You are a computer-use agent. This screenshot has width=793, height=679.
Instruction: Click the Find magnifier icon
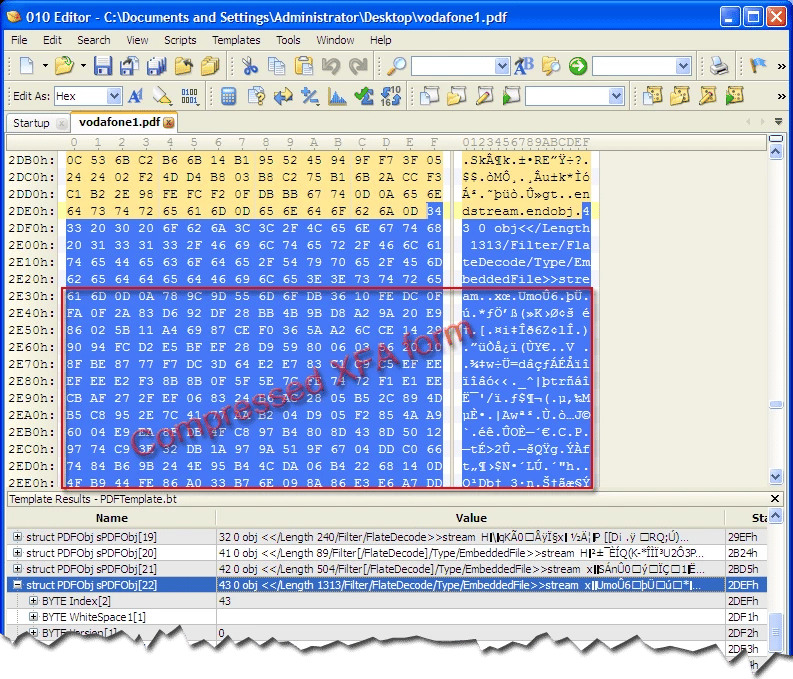pos(397,66)
